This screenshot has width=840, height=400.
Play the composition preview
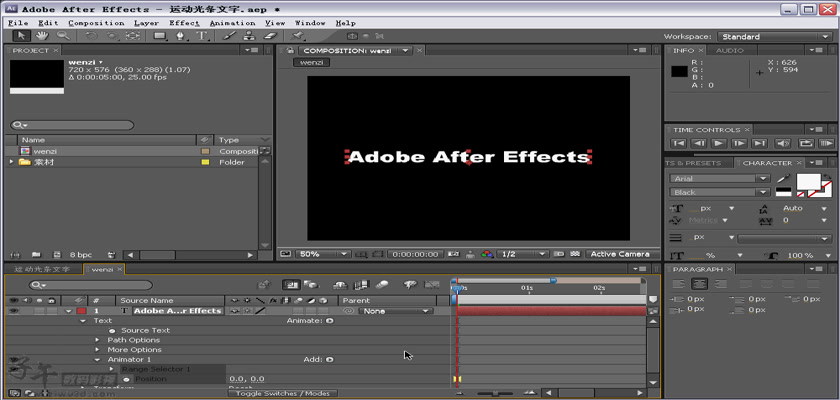[718, 143]
